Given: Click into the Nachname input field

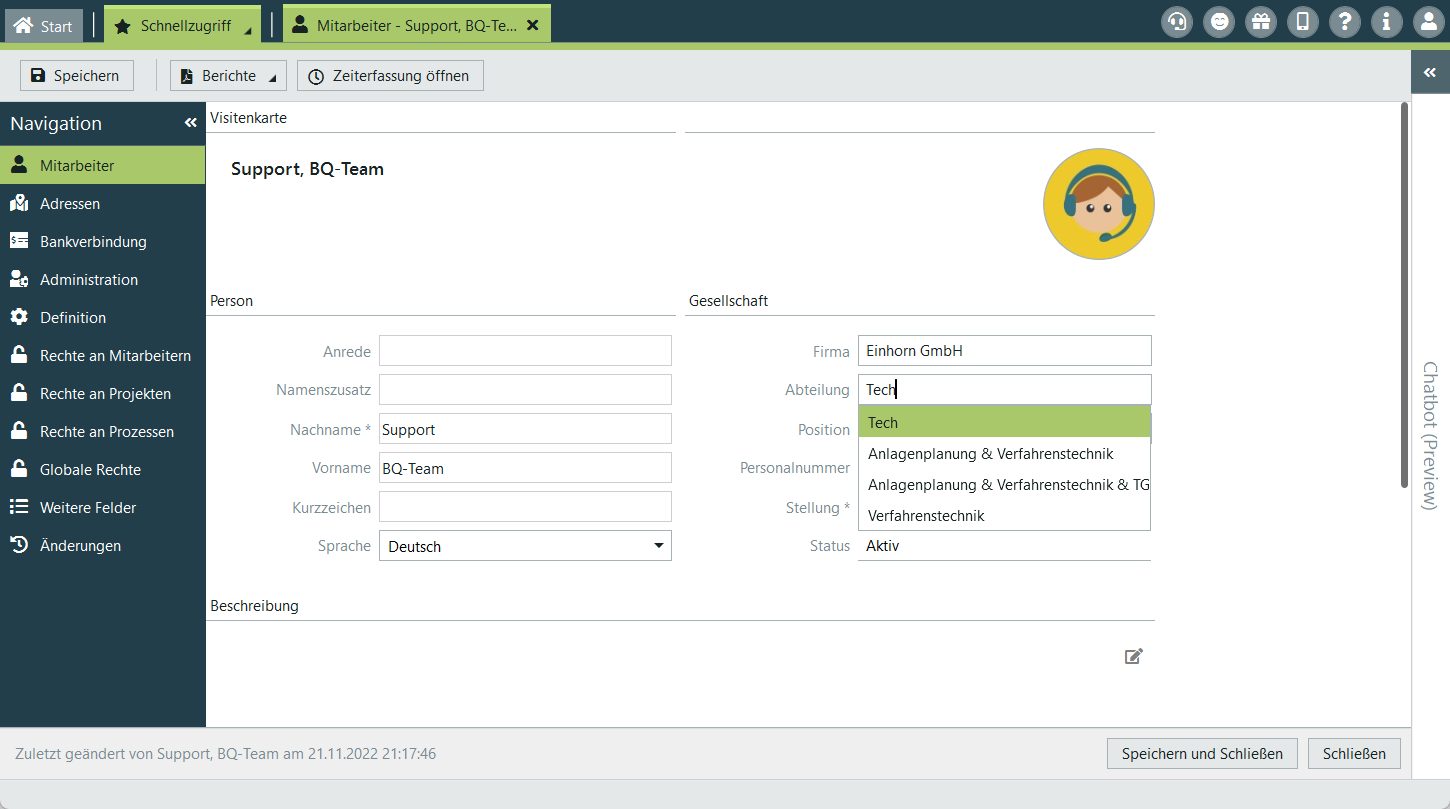Looking at the screenshot, I should pos(525,429).
